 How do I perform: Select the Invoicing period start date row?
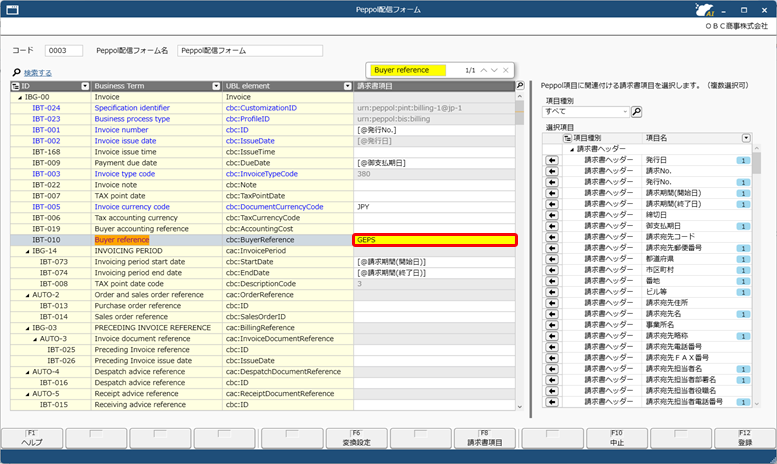[x=263, y=262]
